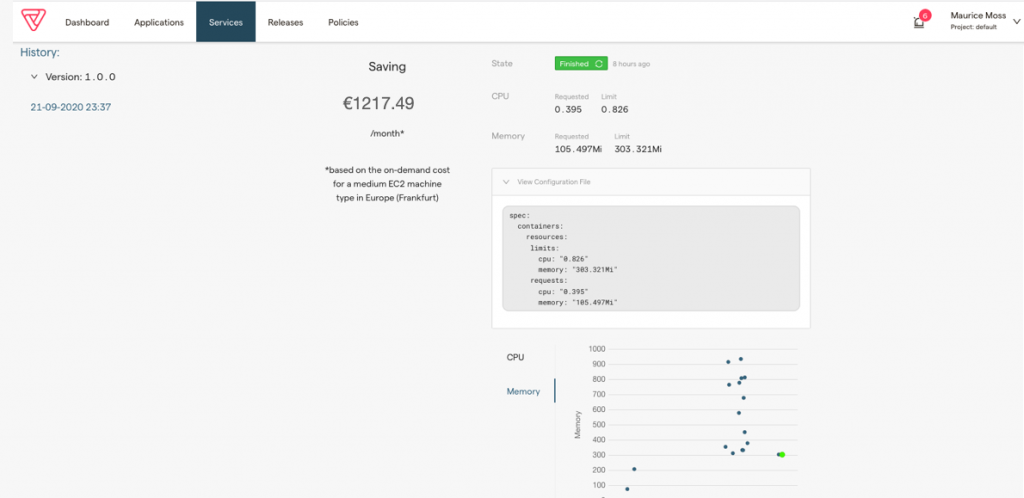
Task: Click Maurice Moss profile name
Action: click(x=978, y=16)
